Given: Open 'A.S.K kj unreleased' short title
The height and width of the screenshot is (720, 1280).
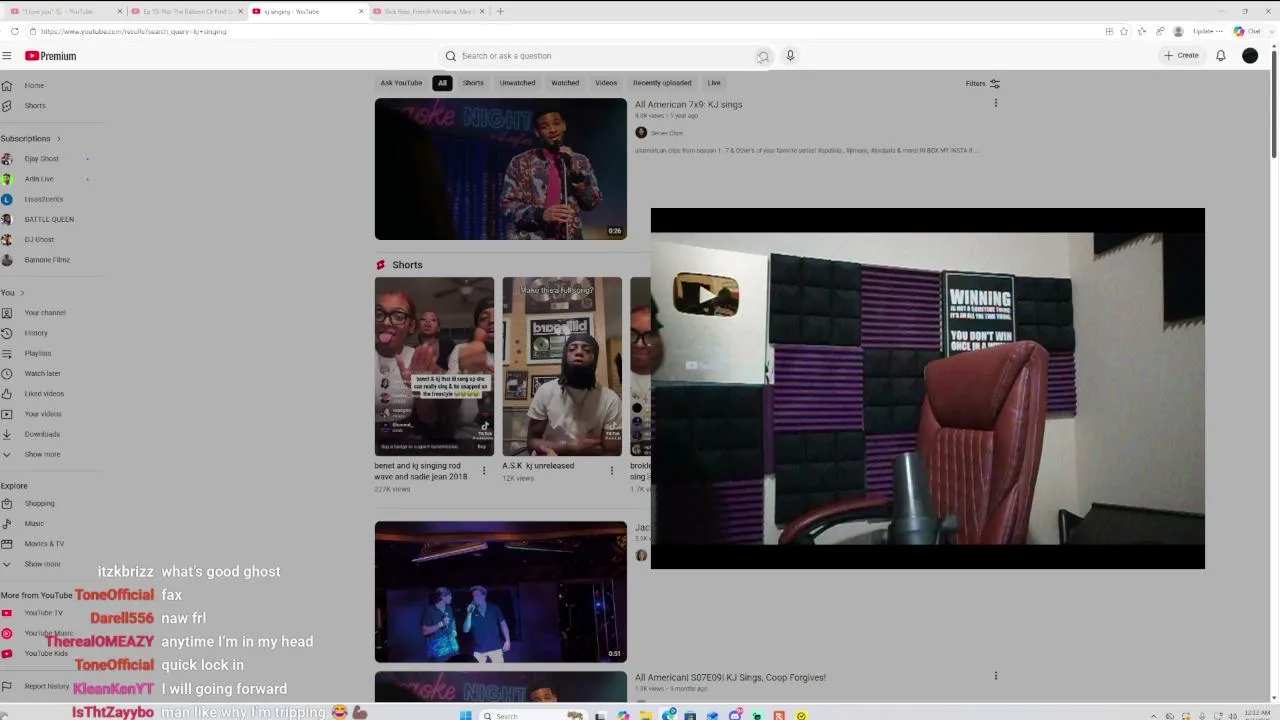Looking at the screenshot, I should (538, 466).
